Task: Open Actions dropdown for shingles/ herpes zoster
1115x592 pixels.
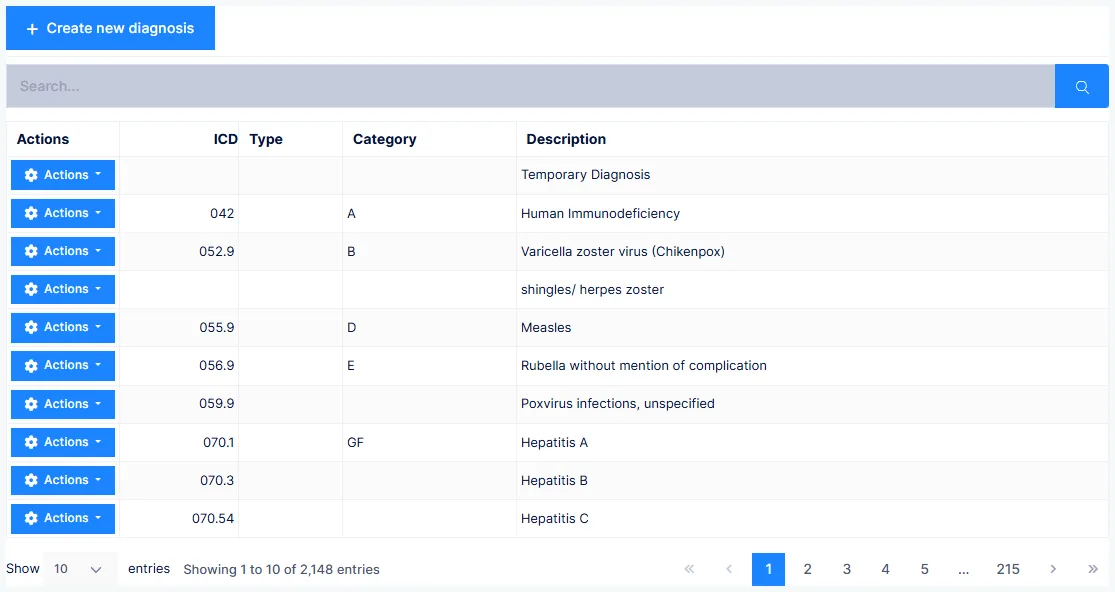Action: [63, 289]
